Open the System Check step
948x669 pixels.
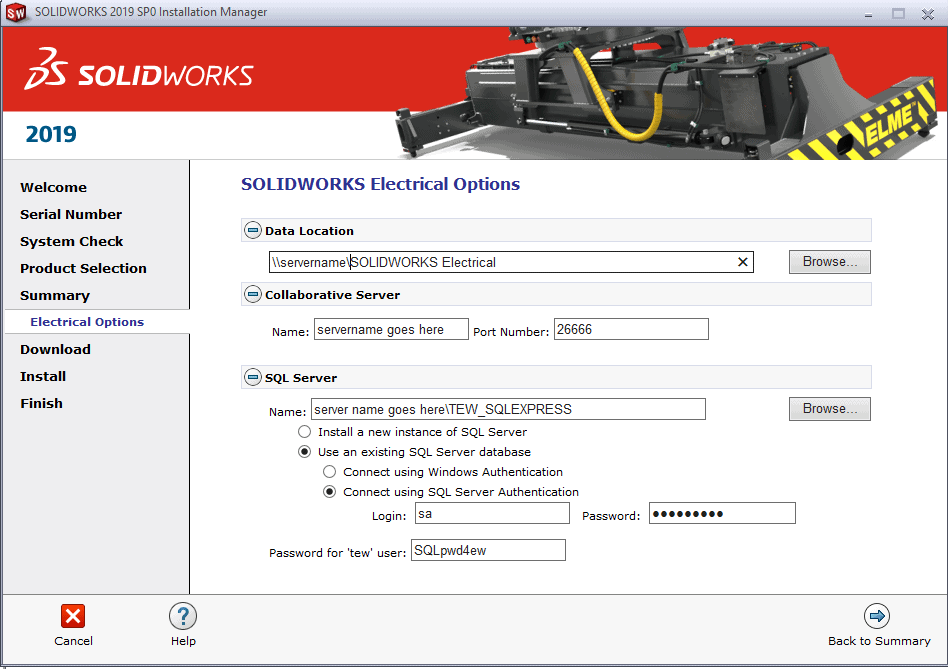pyautogui.click(x=71, y=241)
